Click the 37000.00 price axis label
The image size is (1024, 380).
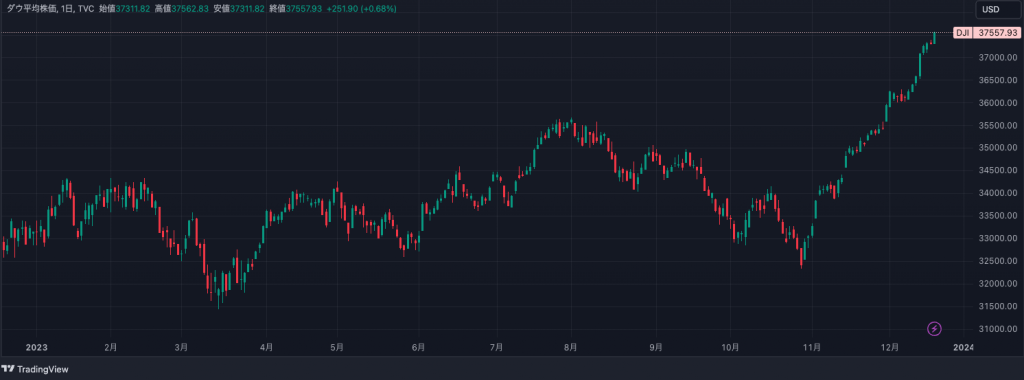tap(997, 58)
